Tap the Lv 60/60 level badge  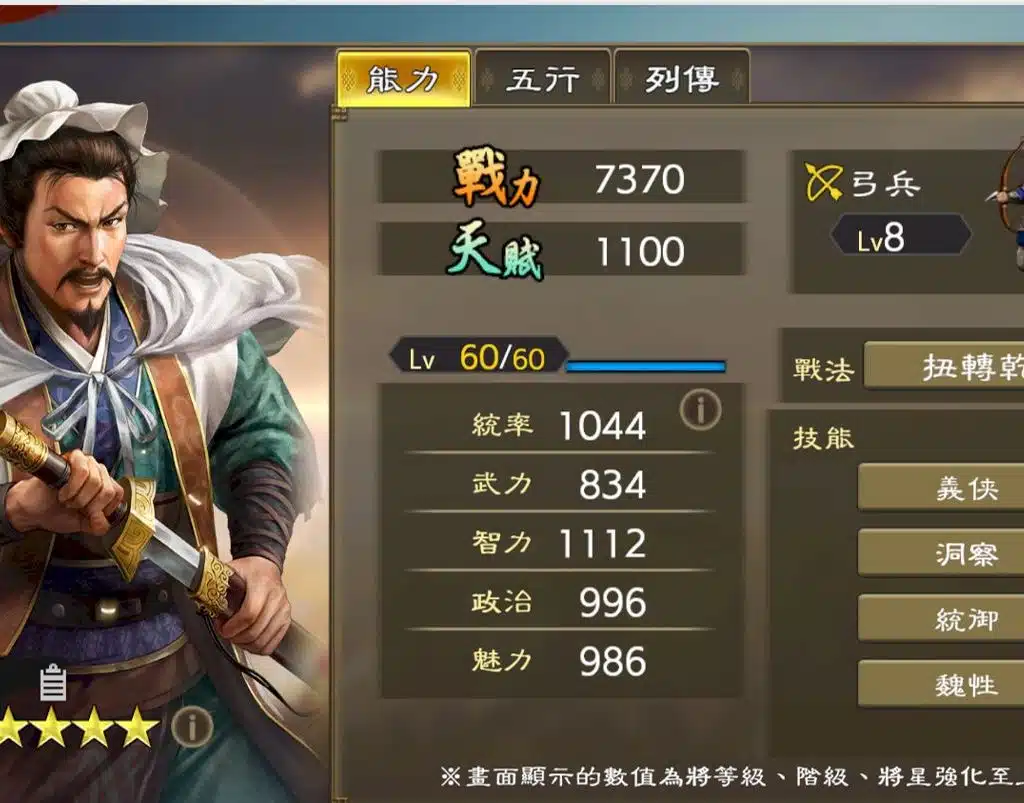click(x=479, y=356)
